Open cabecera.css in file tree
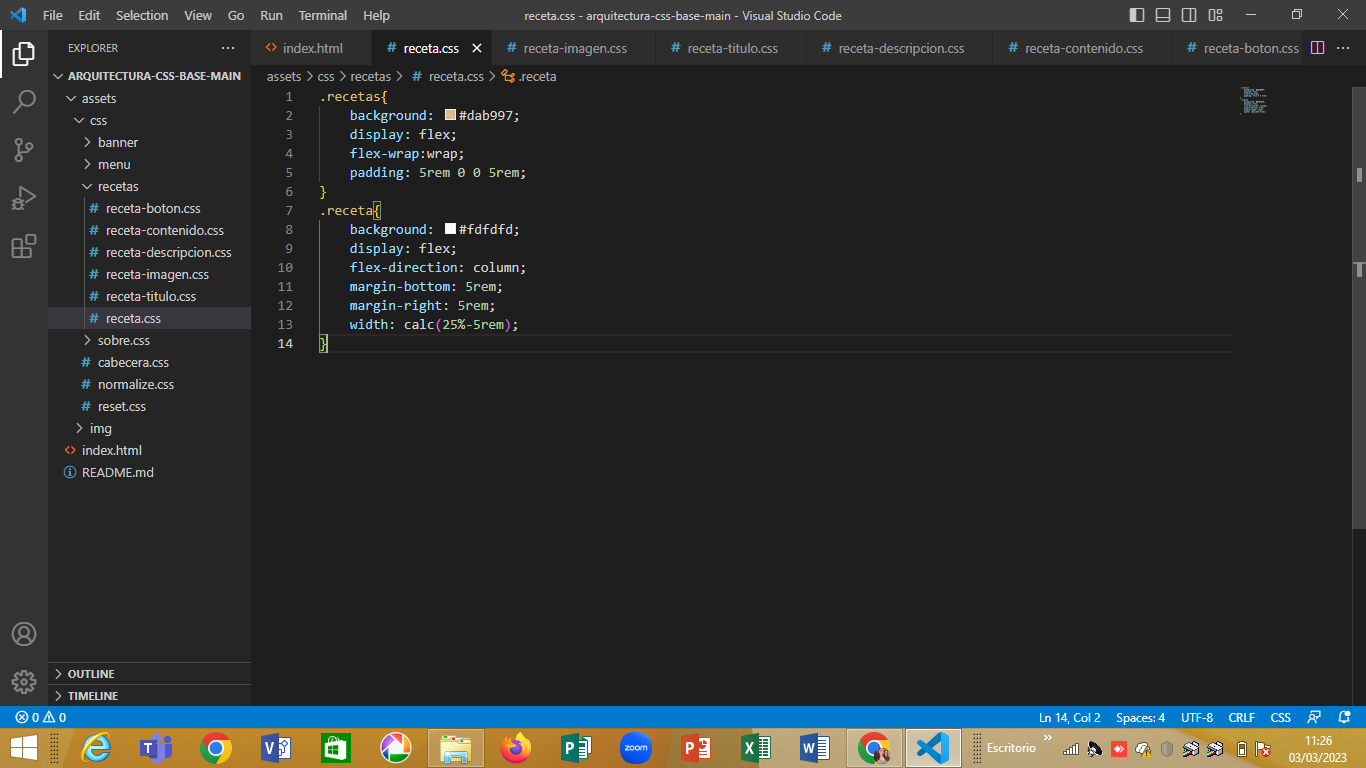This screenshot has height=768, width=1366. [x=150, y=362]
